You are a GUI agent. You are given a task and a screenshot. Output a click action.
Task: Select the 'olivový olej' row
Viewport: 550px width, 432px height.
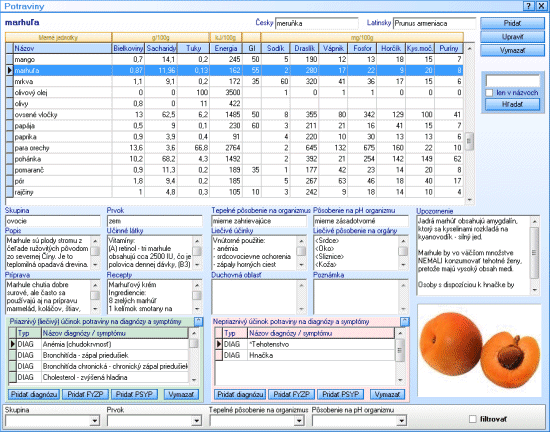tap(234, 93)
